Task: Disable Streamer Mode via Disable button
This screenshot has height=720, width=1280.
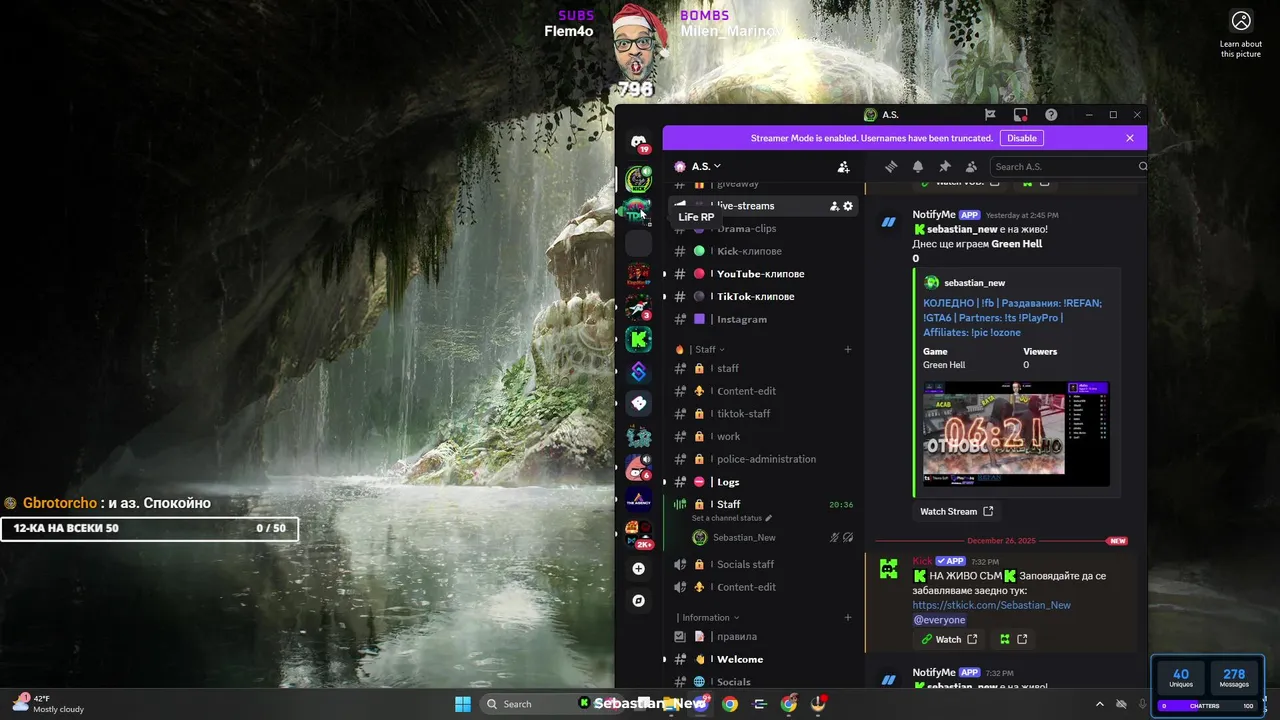Action: [1022, 138]
